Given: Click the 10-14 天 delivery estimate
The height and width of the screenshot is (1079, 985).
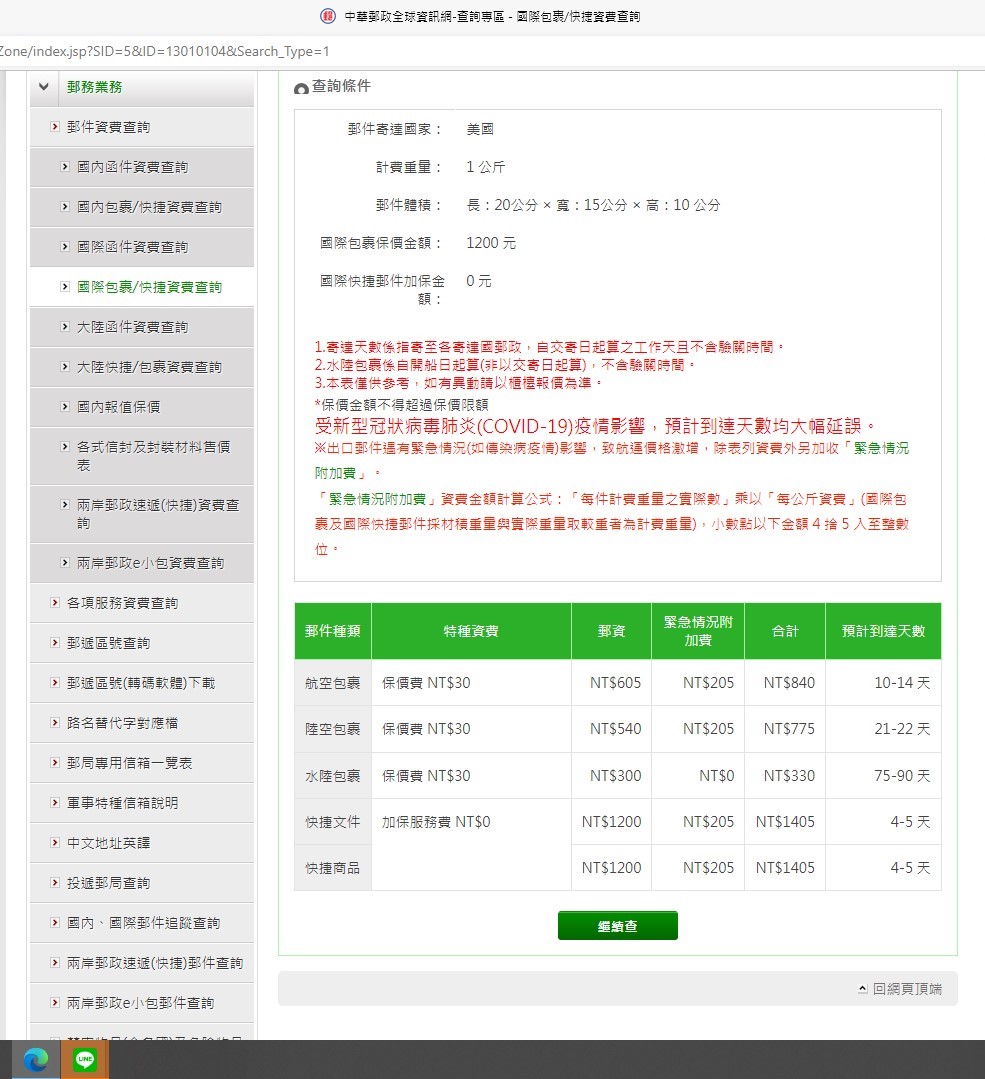Looking at the screenshot, I should (902, 683).
